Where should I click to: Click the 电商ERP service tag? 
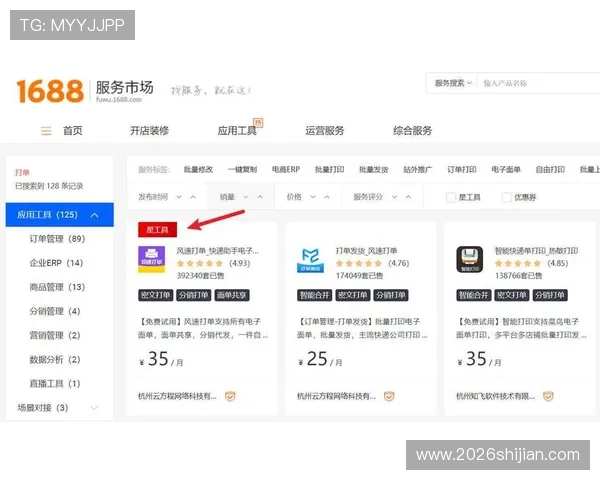tap(286, 170)
